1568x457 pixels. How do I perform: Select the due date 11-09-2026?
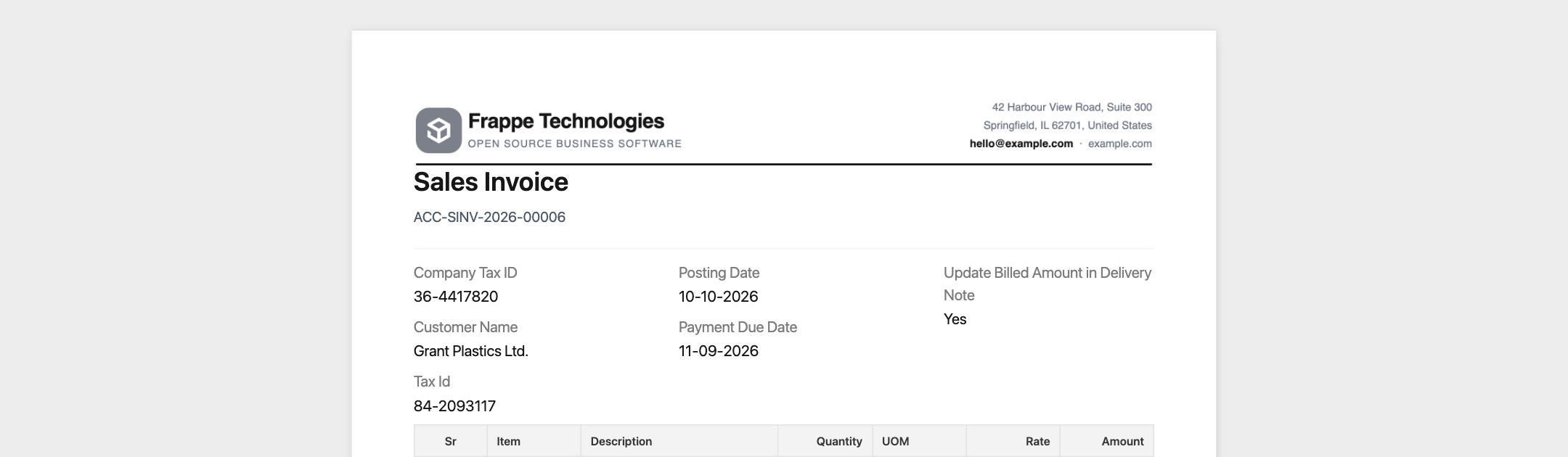(718, 351)
